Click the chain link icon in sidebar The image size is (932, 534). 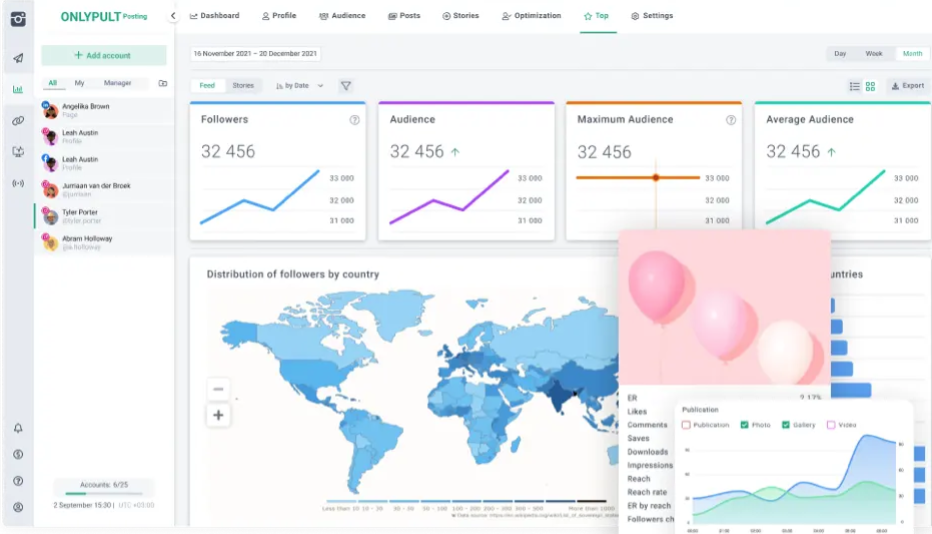[x=18, y=120]
